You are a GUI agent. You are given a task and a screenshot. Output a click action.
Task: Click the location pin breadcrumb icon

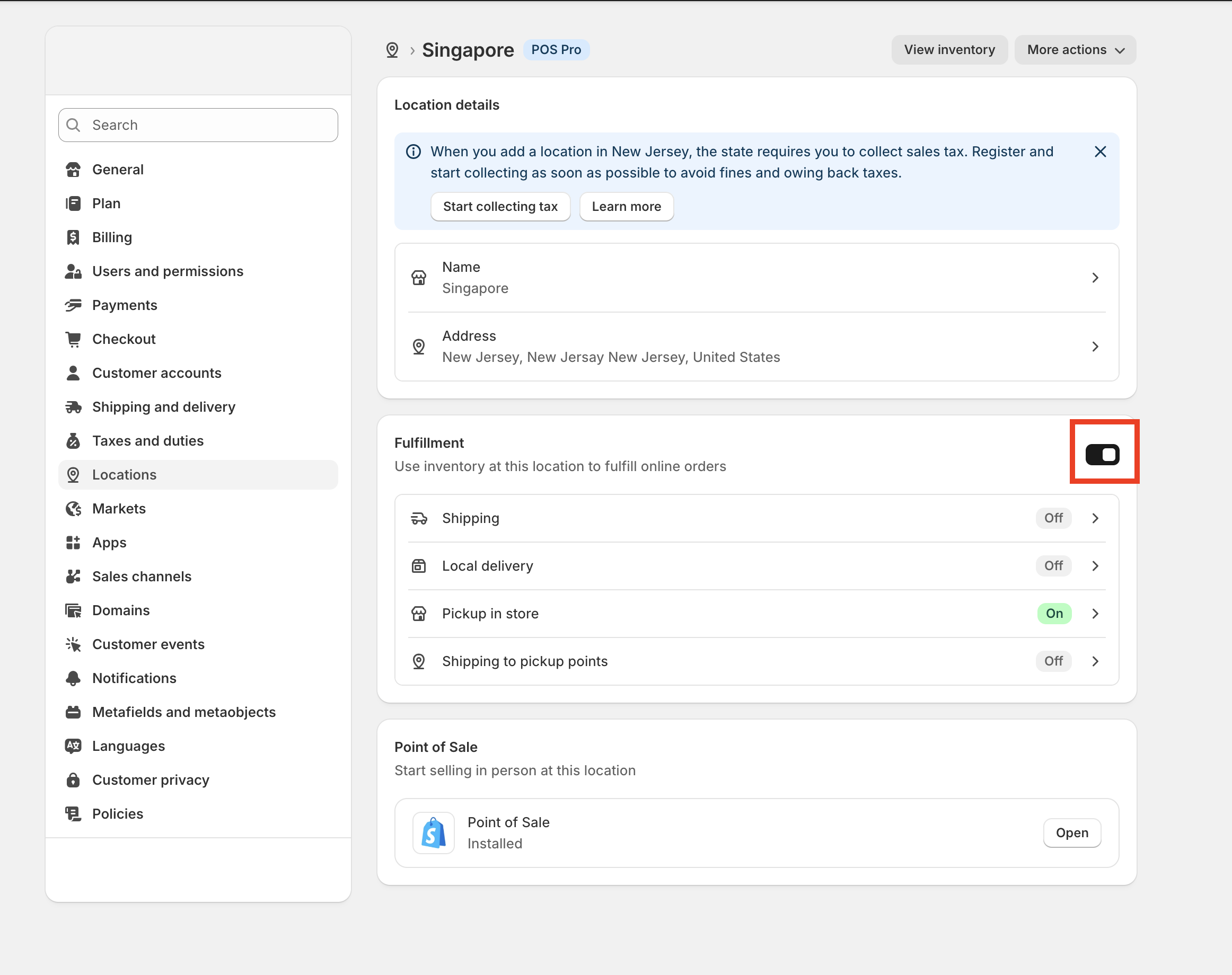(392, 50)
